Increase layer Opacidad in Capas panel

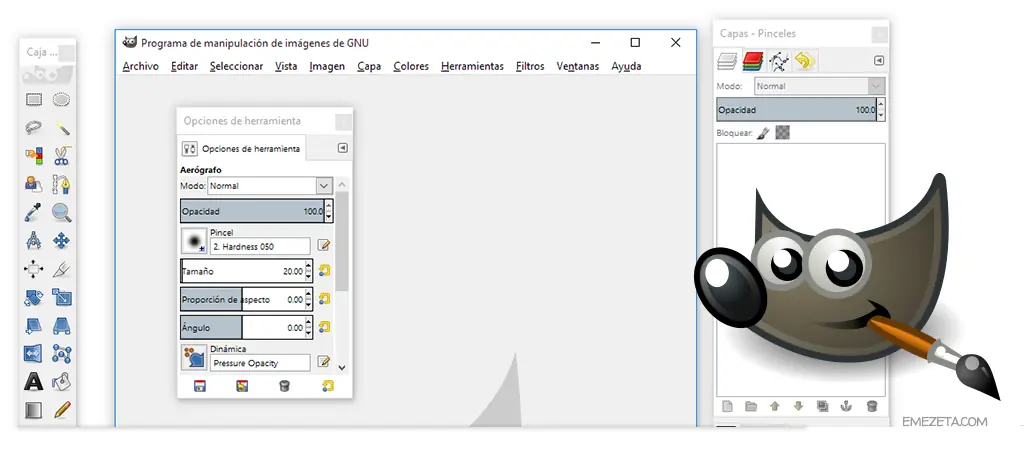coord(881,105)
